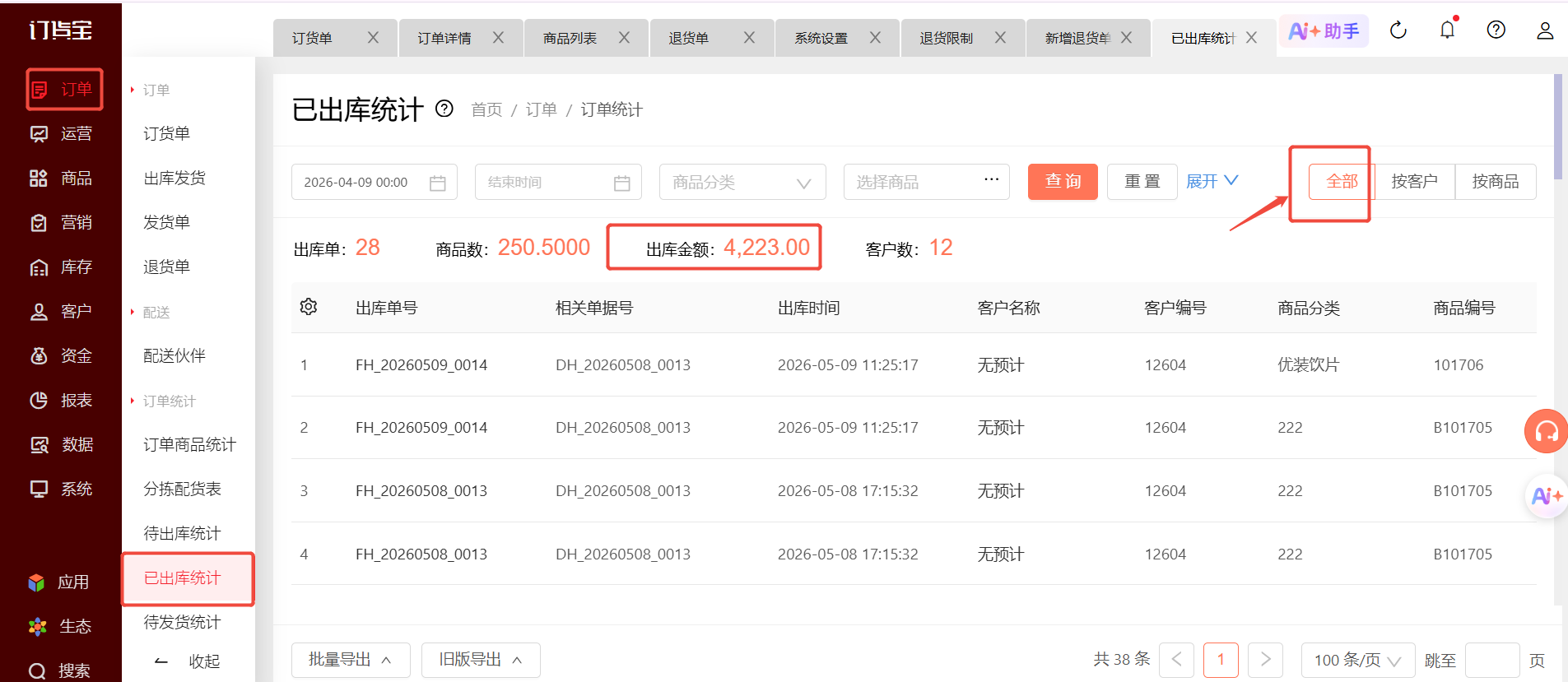Click the refresh icon in top bar
Screen dimensions: 1568x682
tap(1398, 30)
